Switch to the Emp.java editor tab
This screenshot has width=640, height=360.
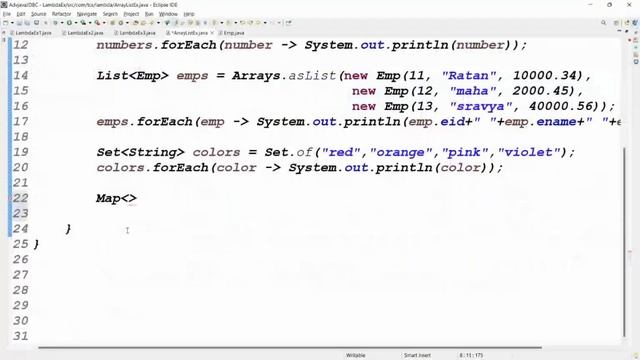click(x=231, y=33)
